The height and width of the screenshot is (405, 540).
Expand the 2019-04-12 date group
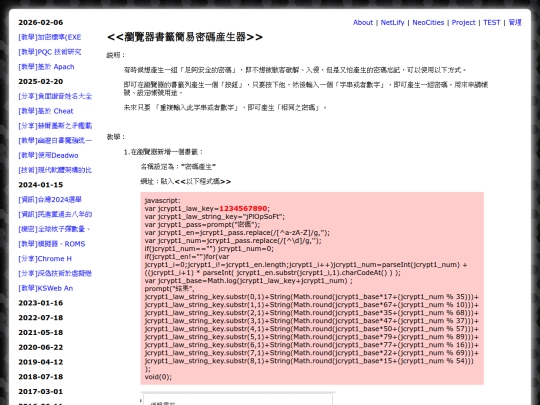41,362
